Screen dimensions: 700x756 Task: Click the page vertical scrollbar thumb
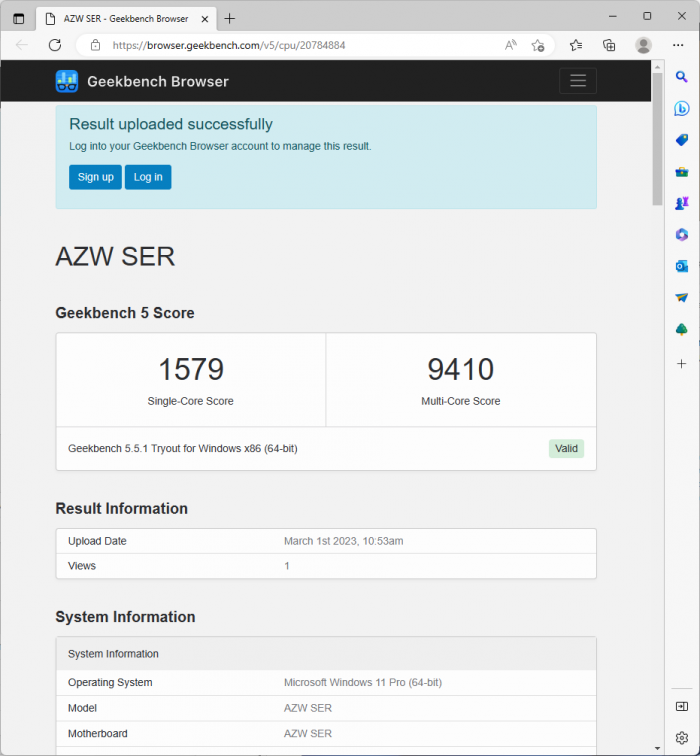coord(657,138)
